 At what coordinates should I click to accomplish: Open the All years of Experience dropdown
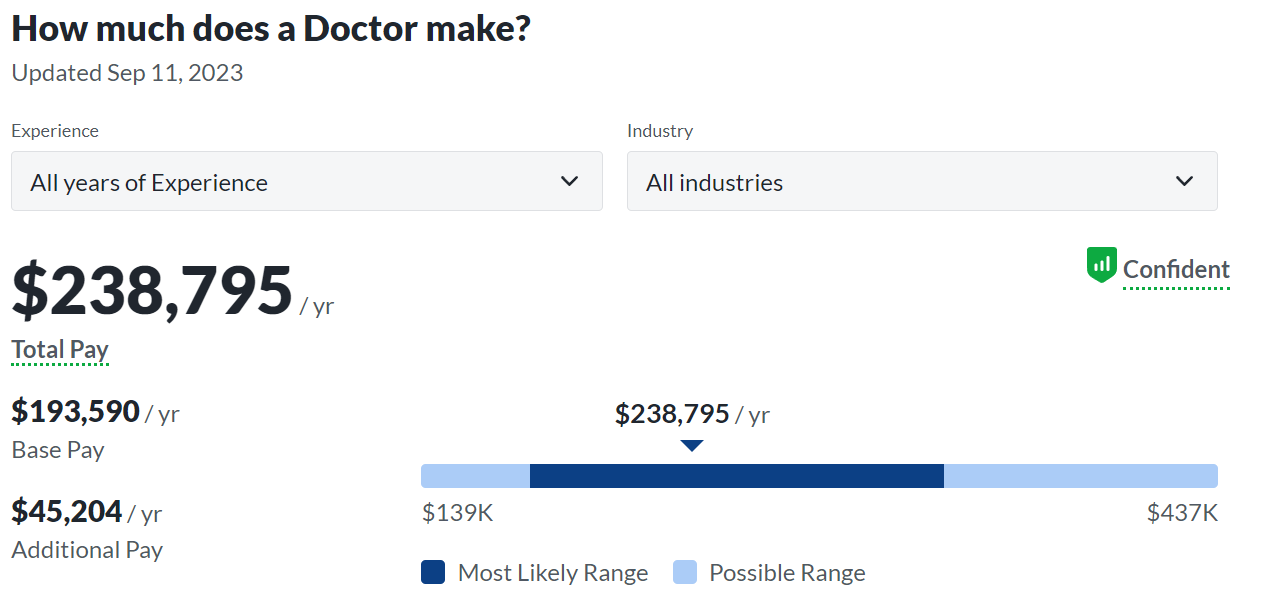[x=306, y=181]
